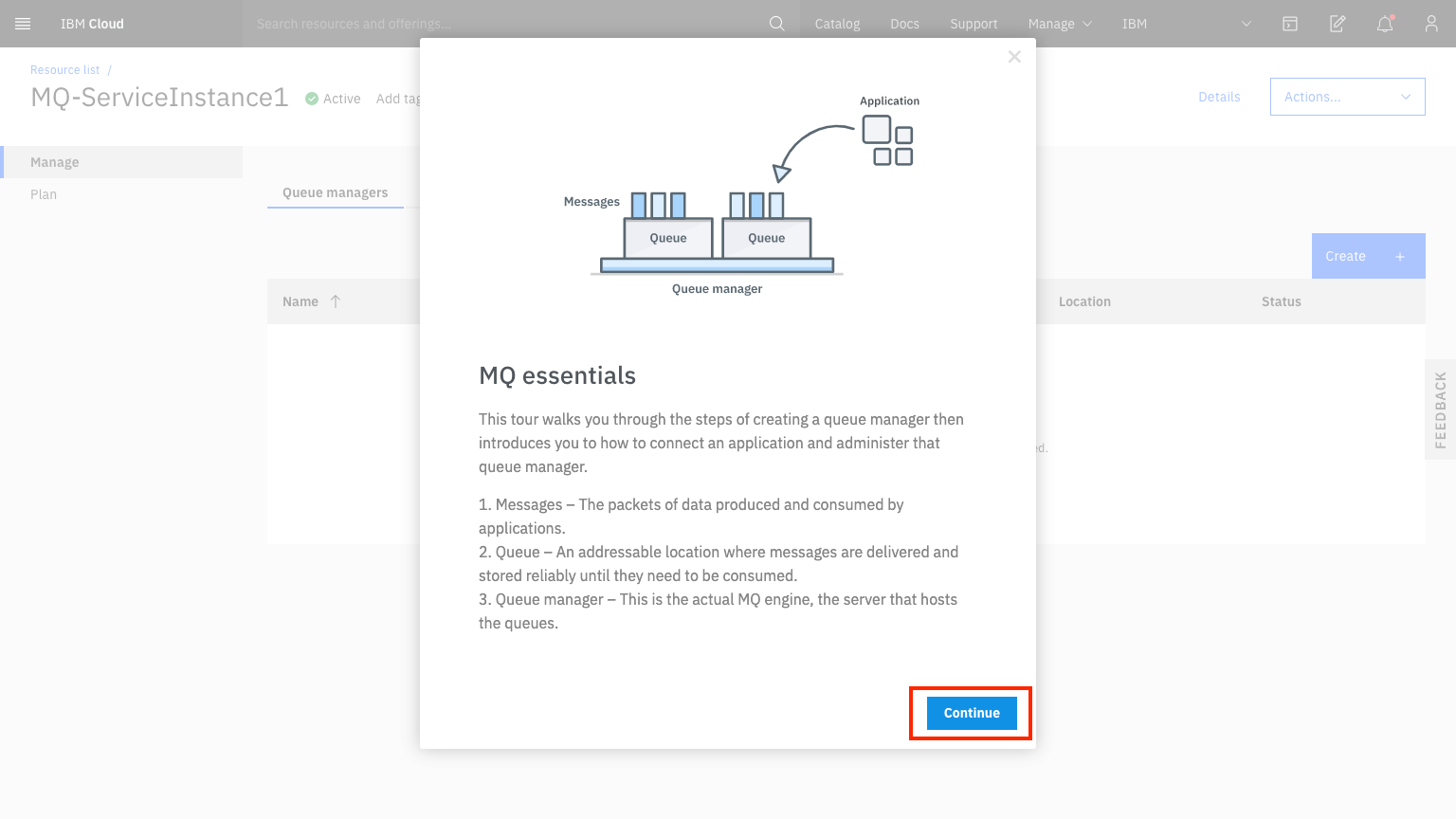Click the Active status check icon
The height and width of the screenshot is (819, 1456).
tap(311, 99)
